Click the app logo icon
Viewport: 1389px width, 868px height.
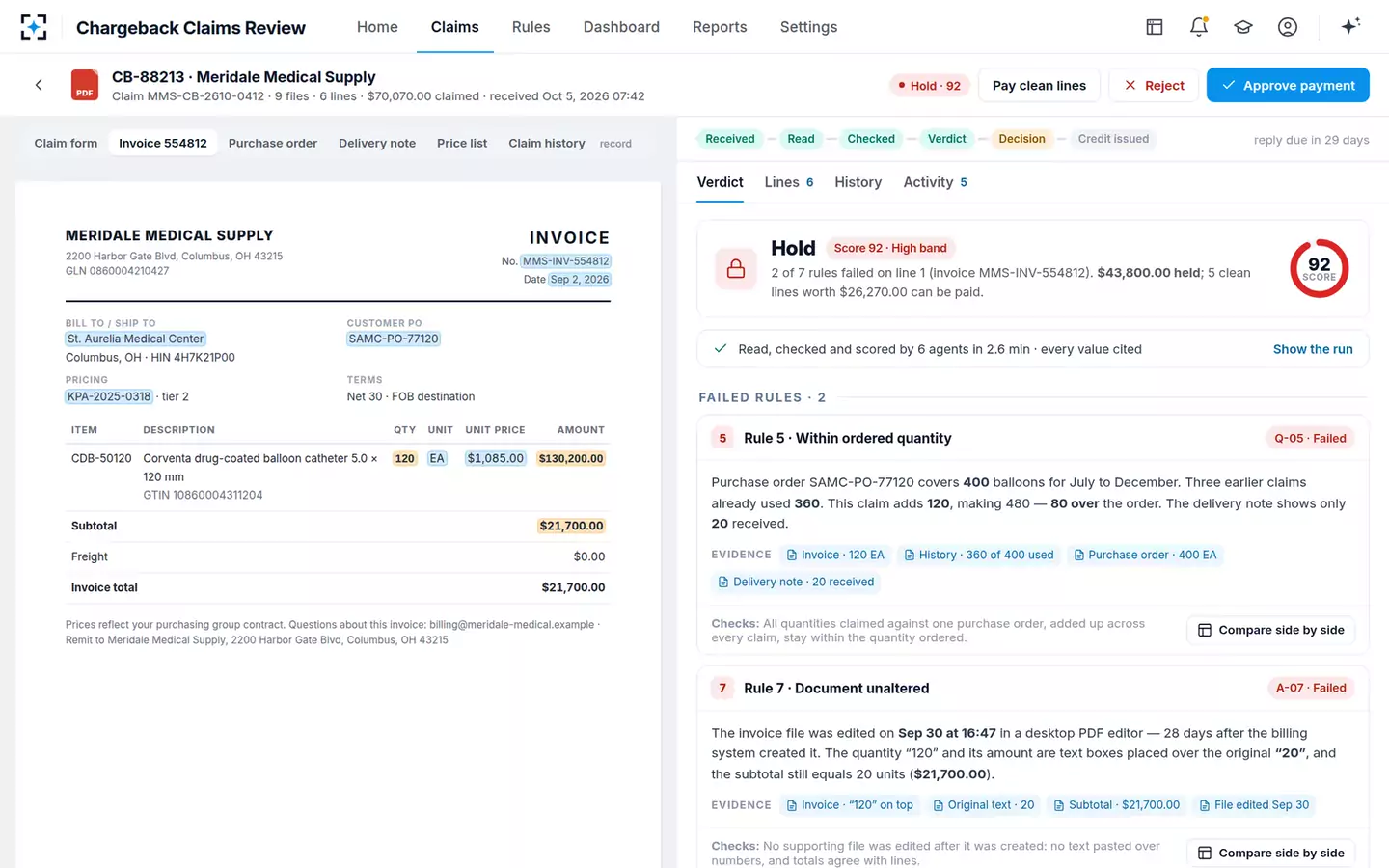tap(34, 27)
